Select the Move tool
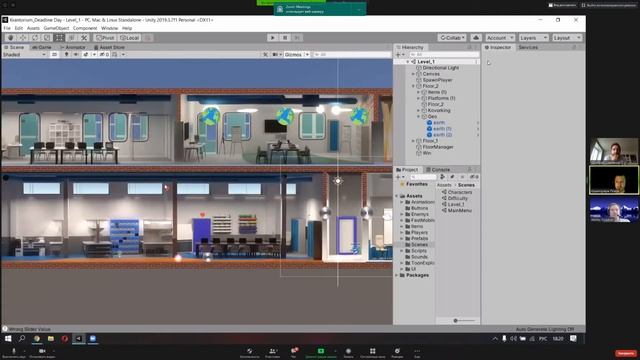The width and height of the screenshot is (640, 360). [x=23, y=38]
